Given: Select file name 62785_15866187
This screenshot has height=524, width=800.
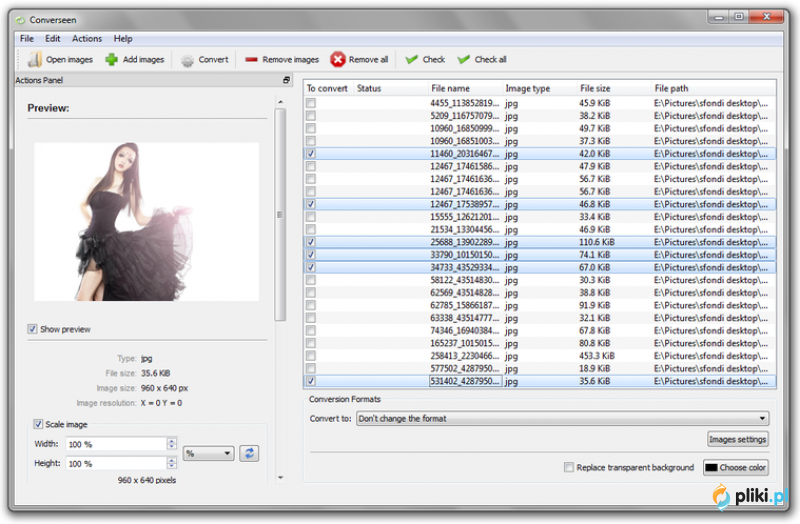Looking at the screenshot, I should pyautogui.click(x=465, y=305).
